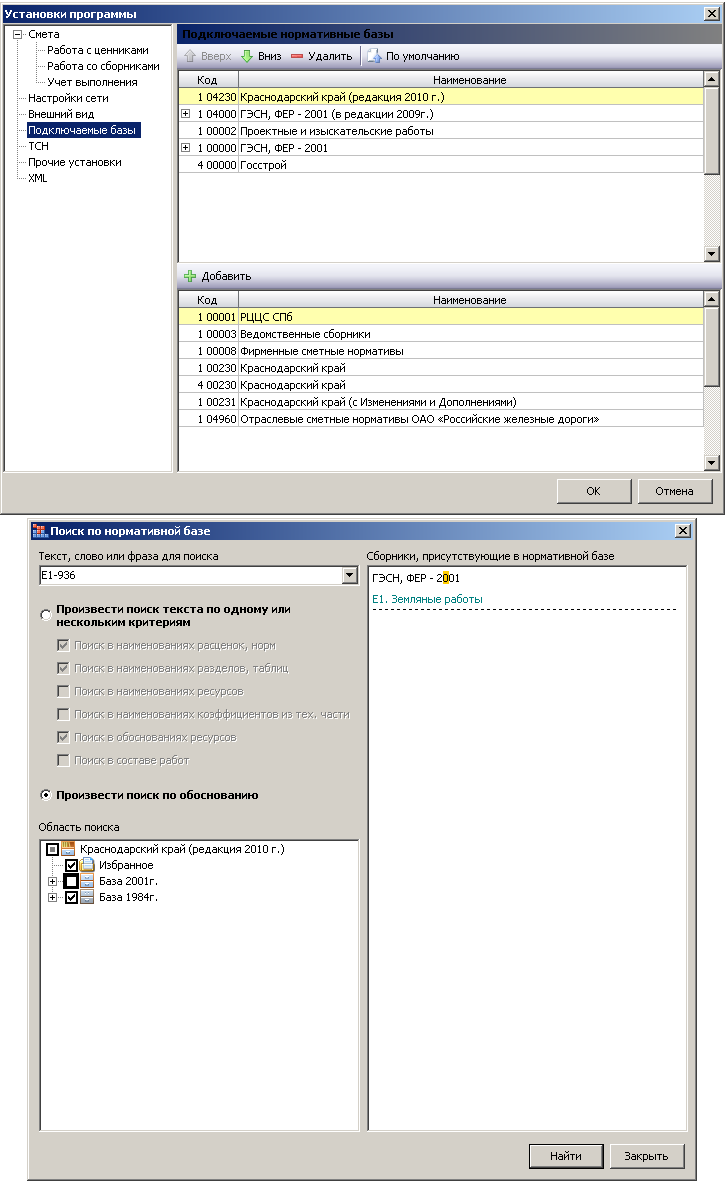
Task: Collapse the Смета tree node
Action: point(17,34)
